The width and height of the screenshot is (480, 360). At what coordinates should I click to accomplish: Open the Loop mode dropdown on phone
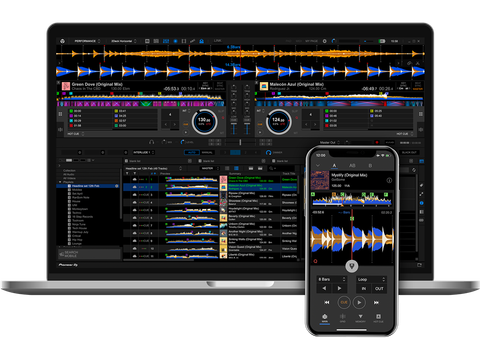(371, 279)
